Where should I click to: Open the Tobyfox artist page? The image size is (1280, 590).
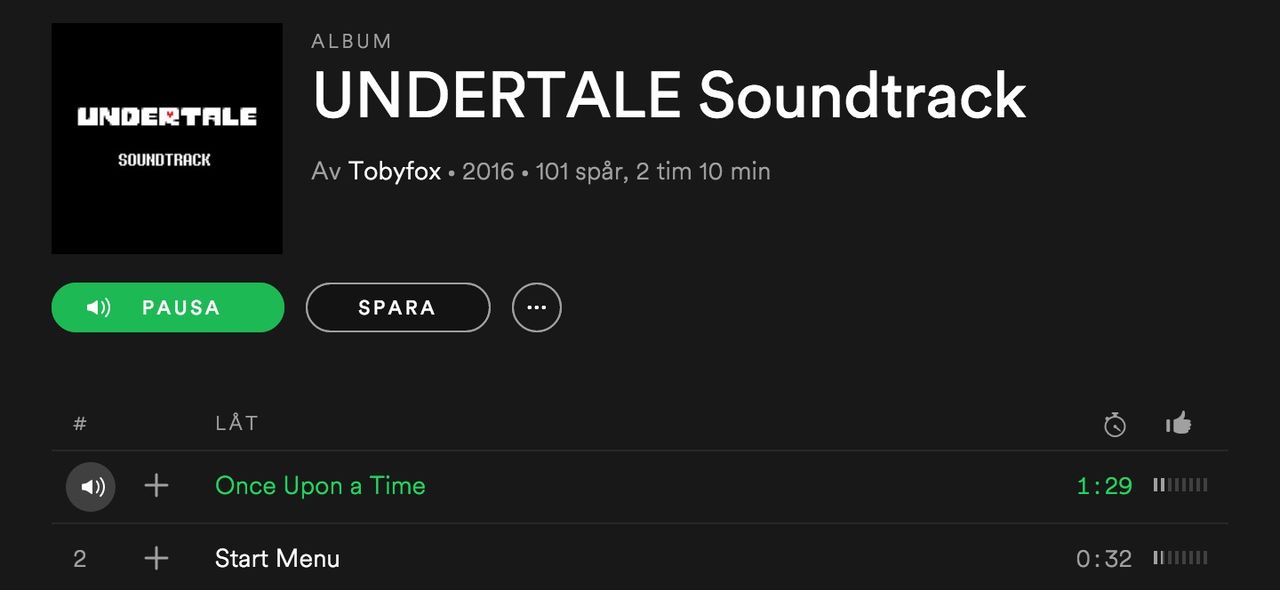[x=394, y=171]
